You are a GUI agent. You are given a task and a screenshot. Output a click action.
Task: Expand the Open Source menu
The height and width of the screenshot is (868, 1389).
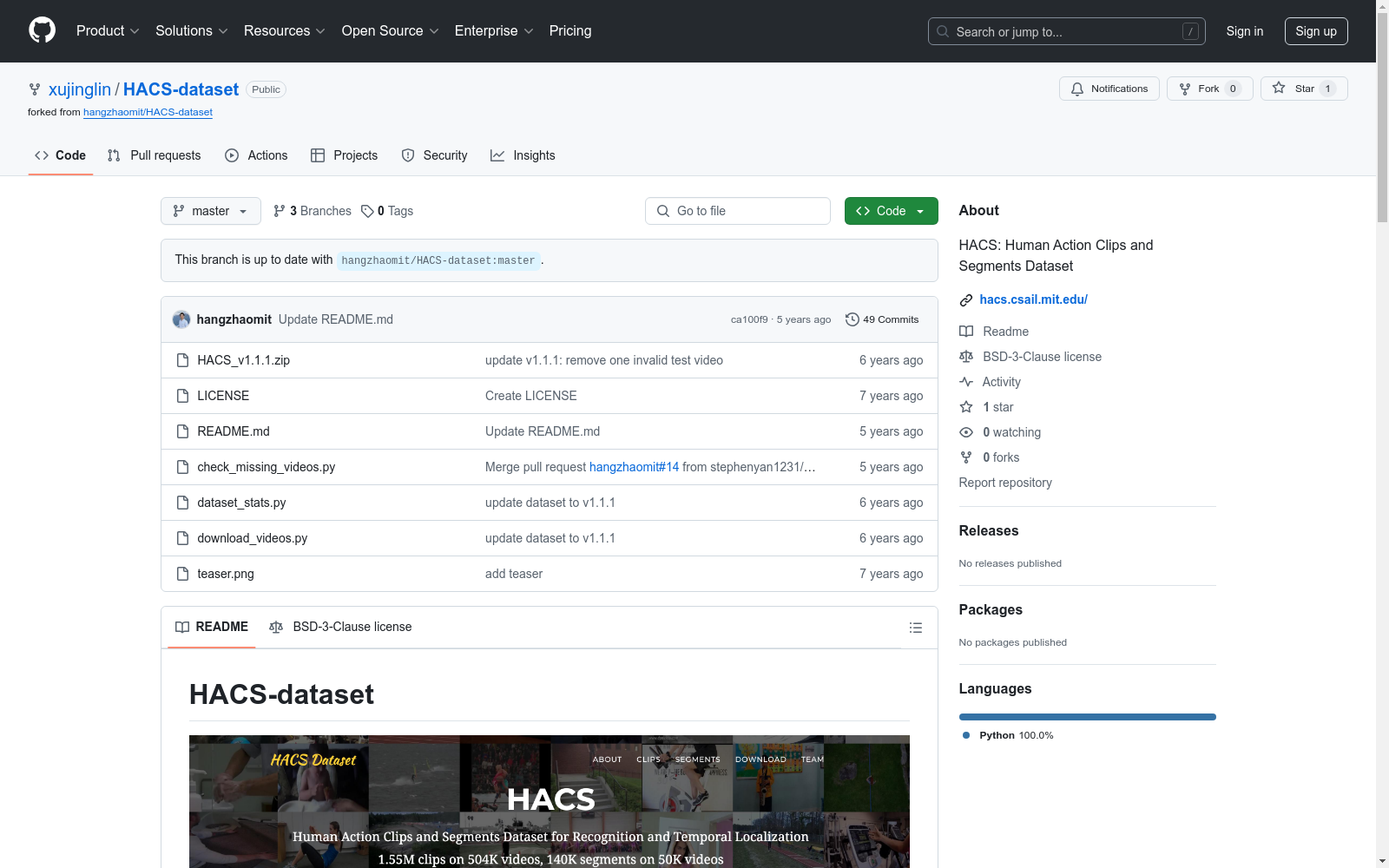[x=391, y=31]
